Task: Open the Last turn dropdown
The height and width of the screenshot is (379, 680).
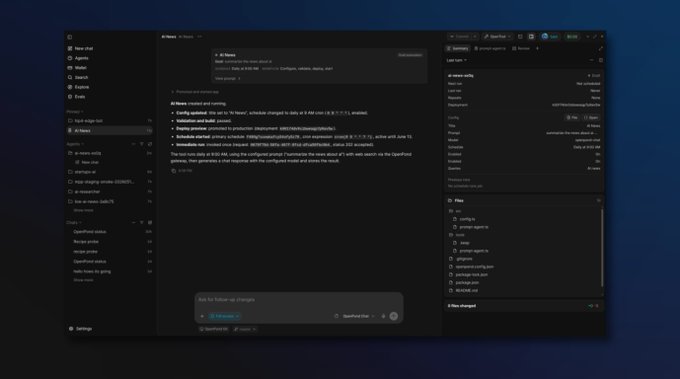Action: click(x=457, y=60)
